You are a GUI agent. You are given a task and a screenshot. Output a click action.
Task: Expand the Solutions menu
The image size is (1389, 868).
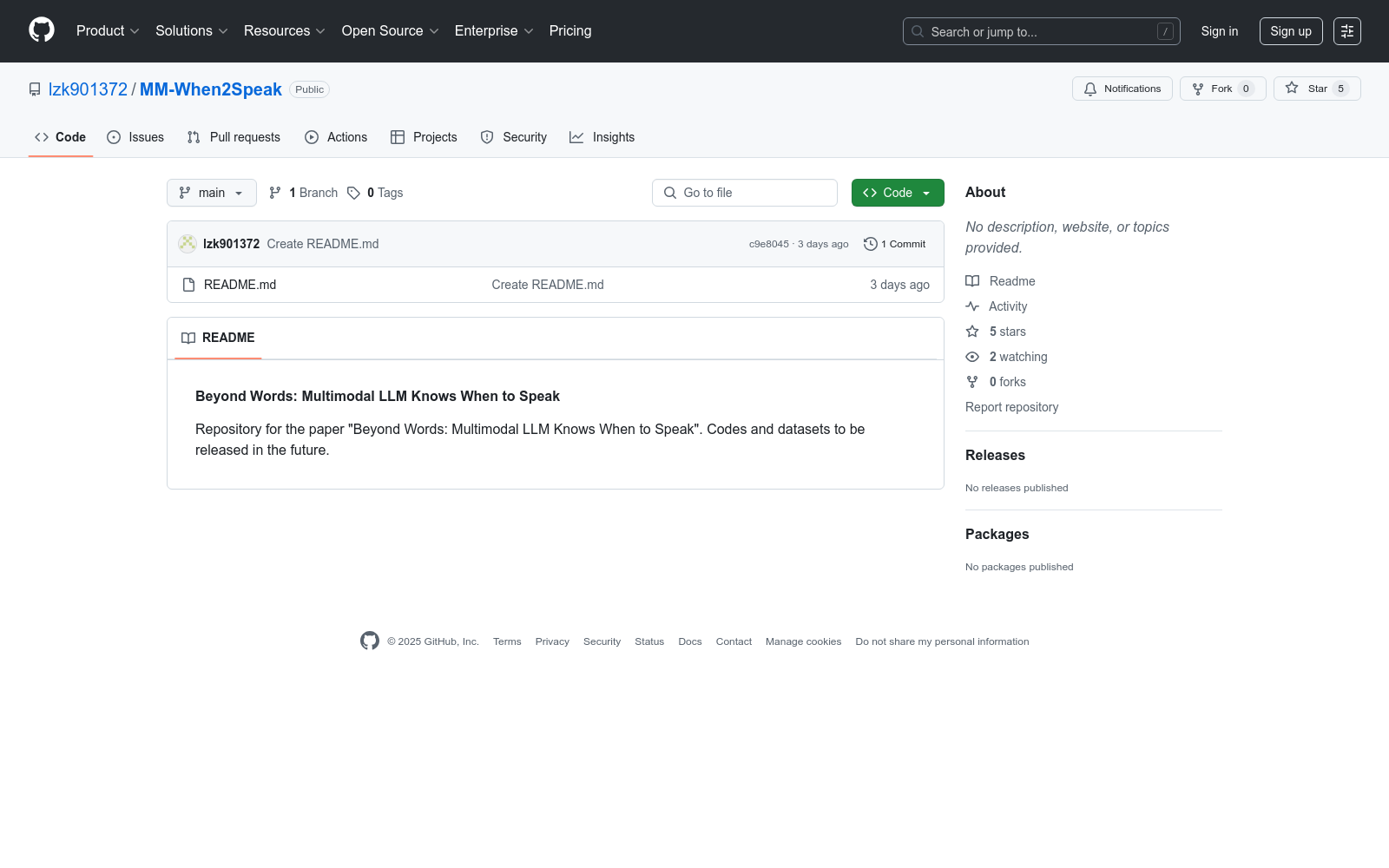191,30
